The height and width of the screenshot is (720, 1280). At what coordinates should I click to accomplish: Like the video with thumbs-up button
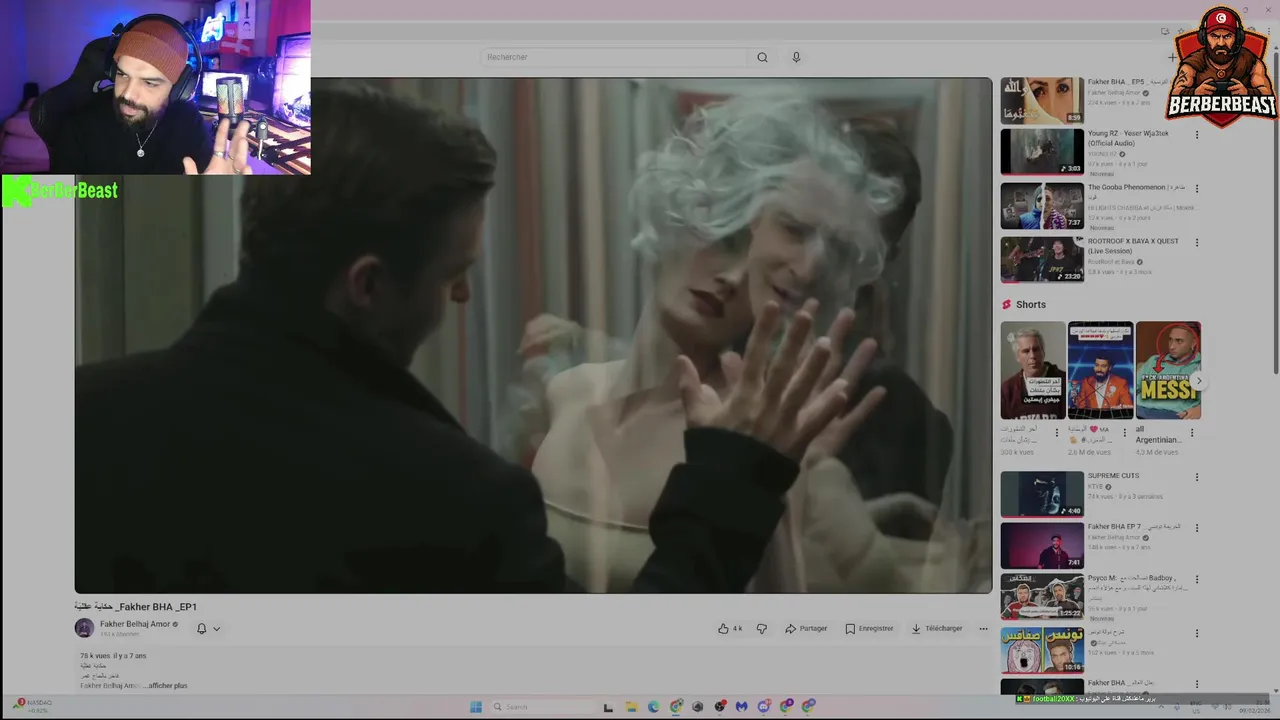click(x=730, y=628)
